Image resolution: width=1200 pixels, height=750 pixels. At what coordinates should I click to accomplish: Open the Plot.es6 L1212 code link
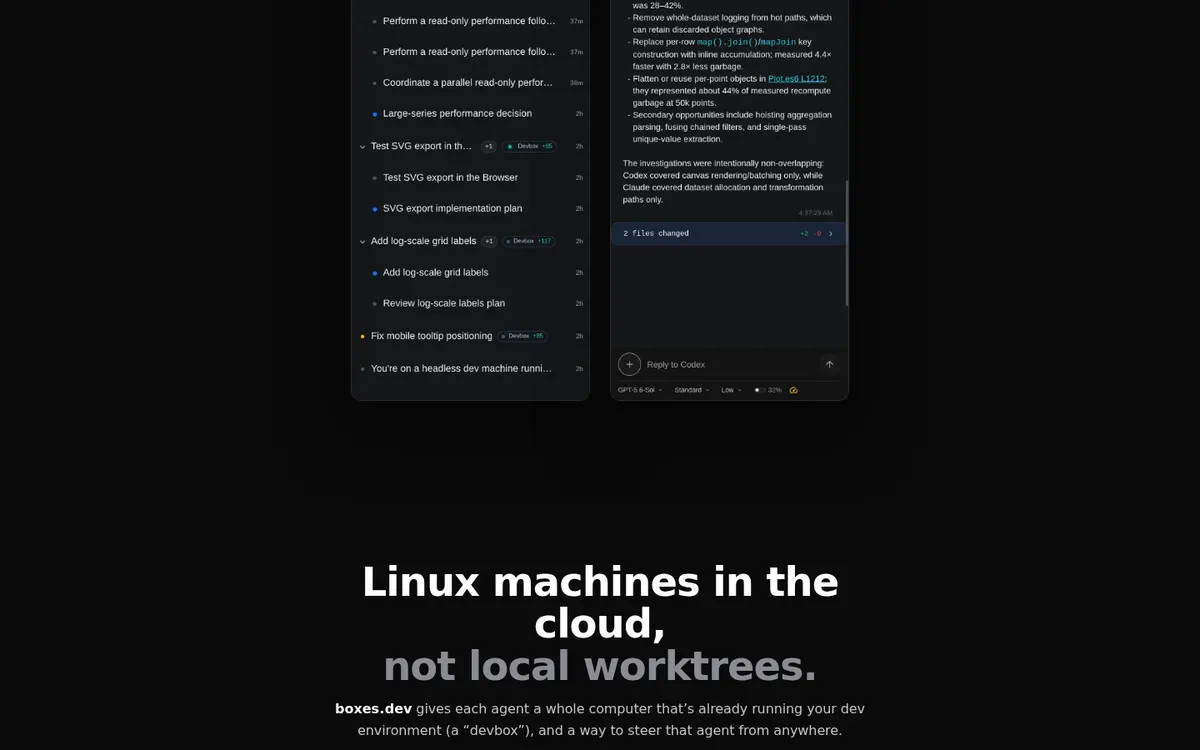[797, 78]
